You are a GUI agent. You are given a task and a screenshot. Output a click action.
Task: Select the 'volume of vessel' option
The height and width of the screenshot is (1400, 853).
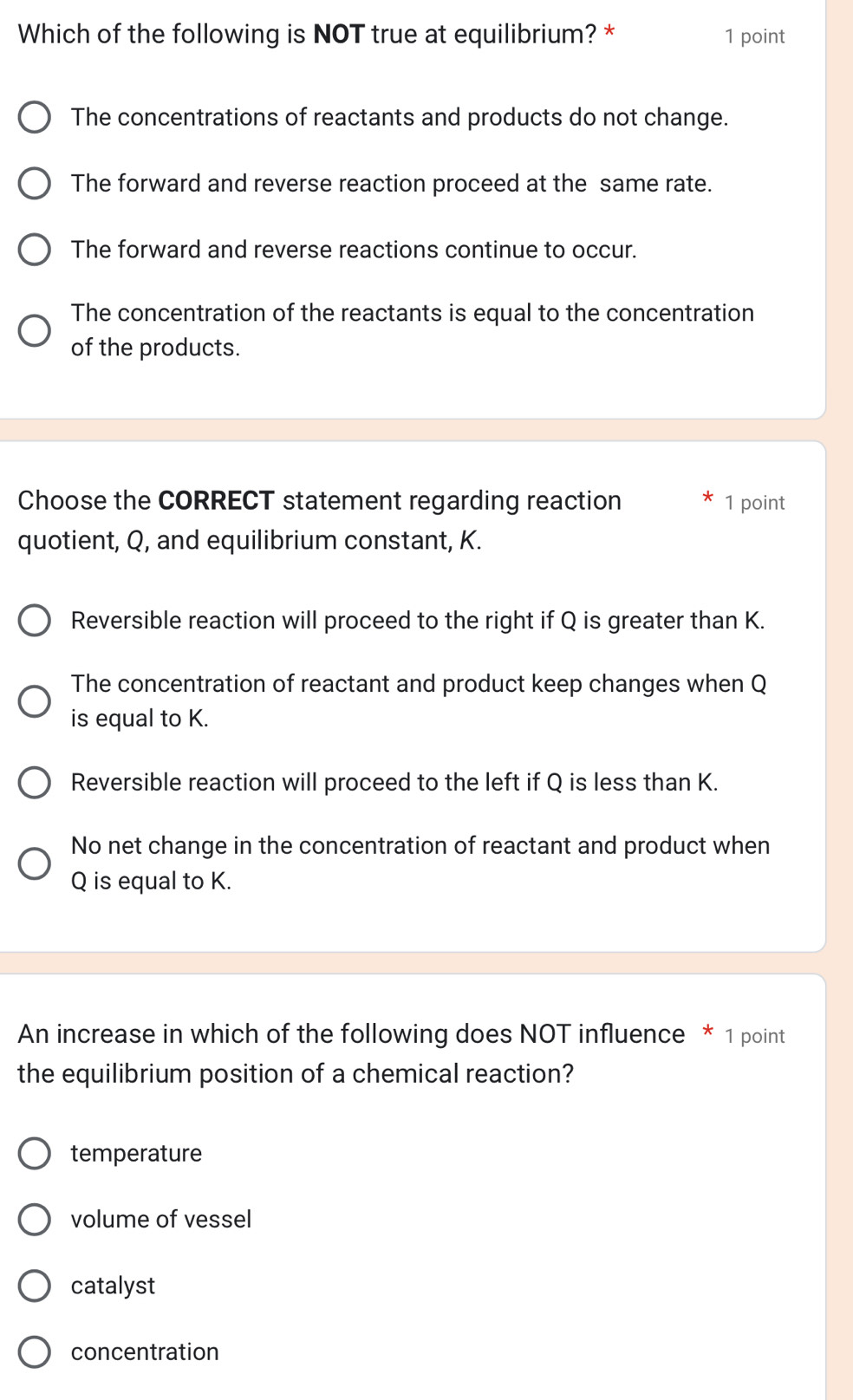[x=35, y=1220]
